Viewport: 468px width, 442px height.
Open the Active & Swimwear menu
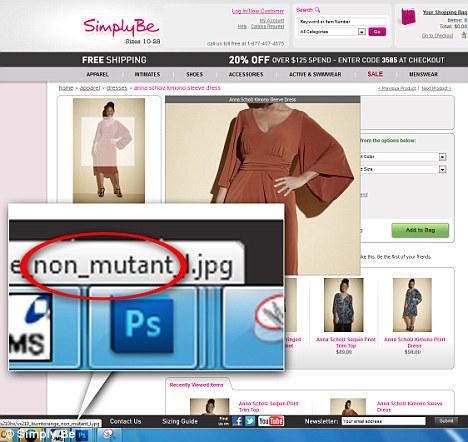point(315,74)
